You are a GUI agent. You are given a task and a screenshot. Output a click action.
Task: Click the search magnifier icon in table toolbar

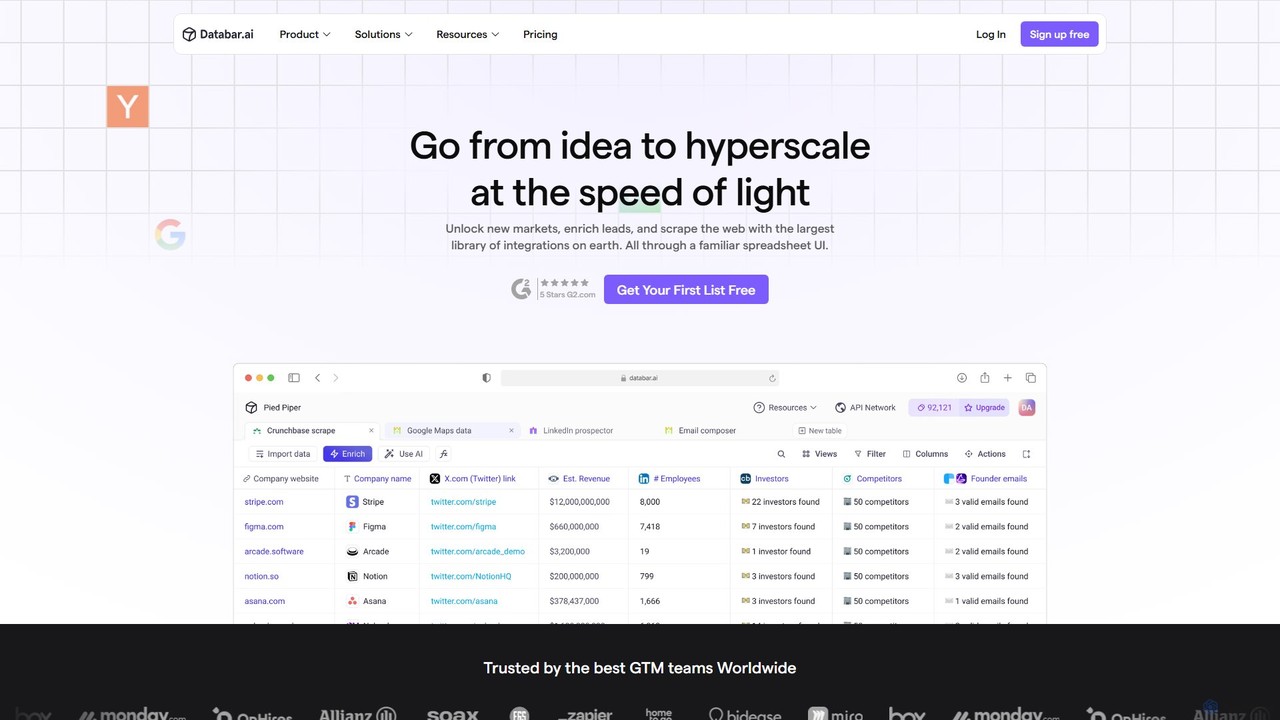point(782,454)
